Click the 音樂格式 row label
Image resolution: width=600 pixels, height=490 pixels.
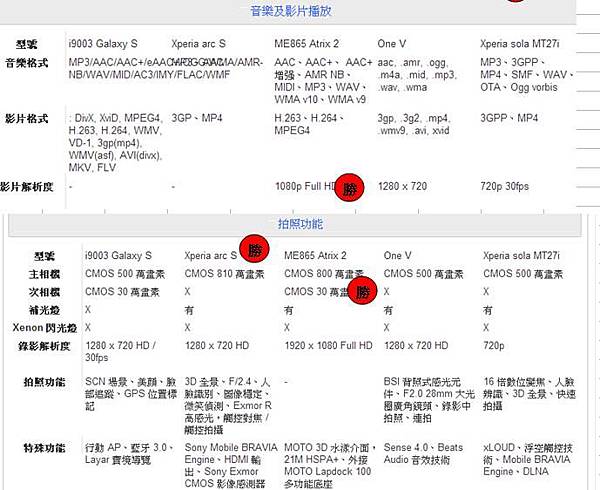26,63
